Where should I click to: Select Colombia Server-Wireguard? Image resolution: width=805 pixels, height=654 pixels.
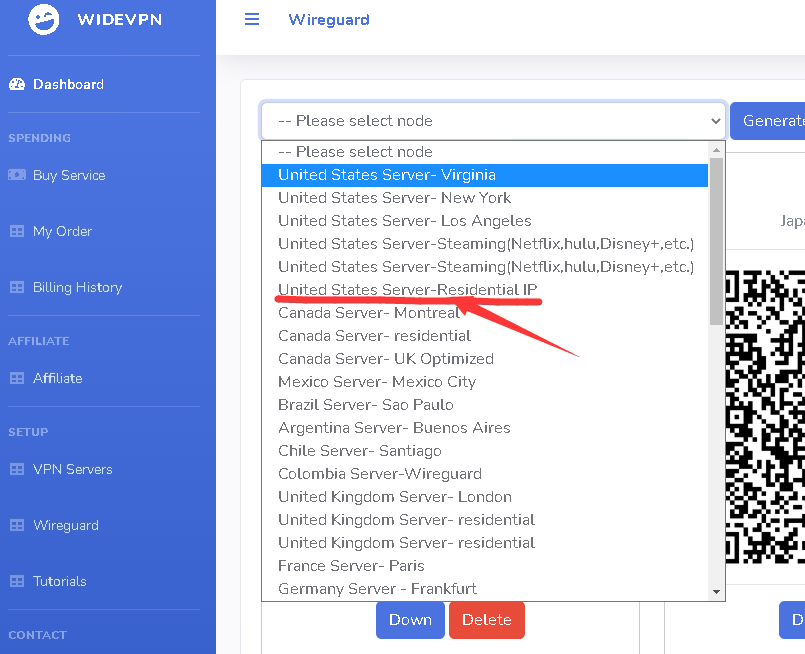pos(485,474)
